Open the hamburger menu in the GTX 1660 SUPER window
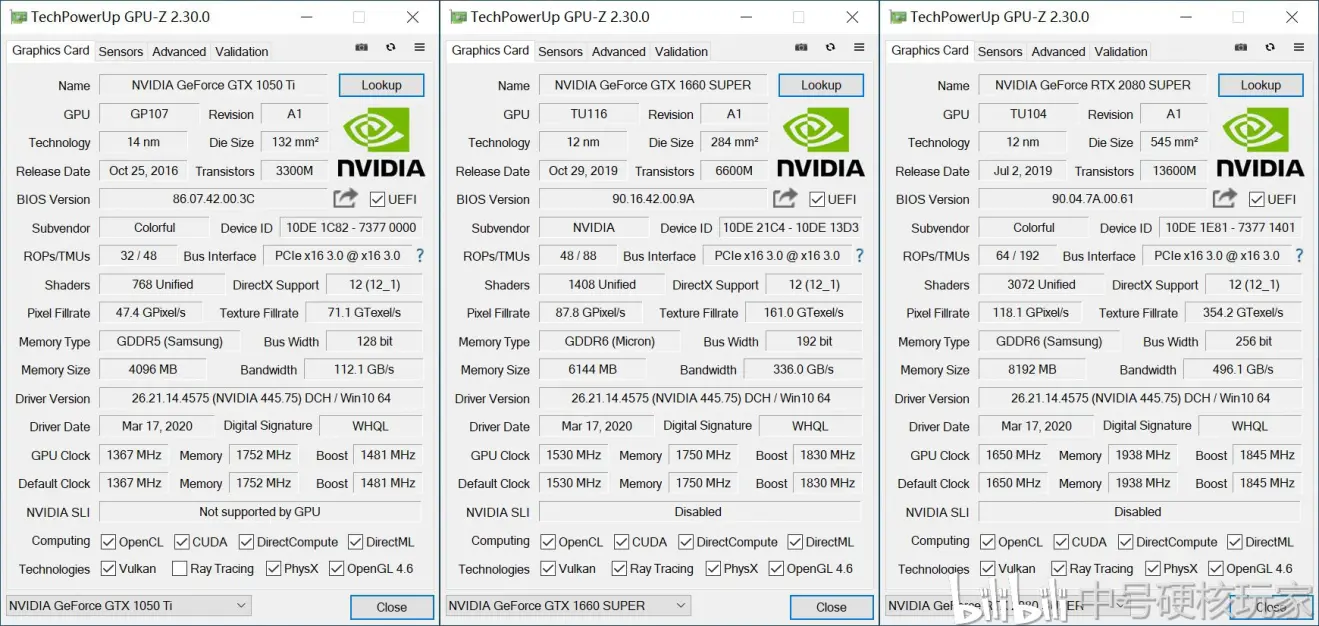 coord(859,47)
